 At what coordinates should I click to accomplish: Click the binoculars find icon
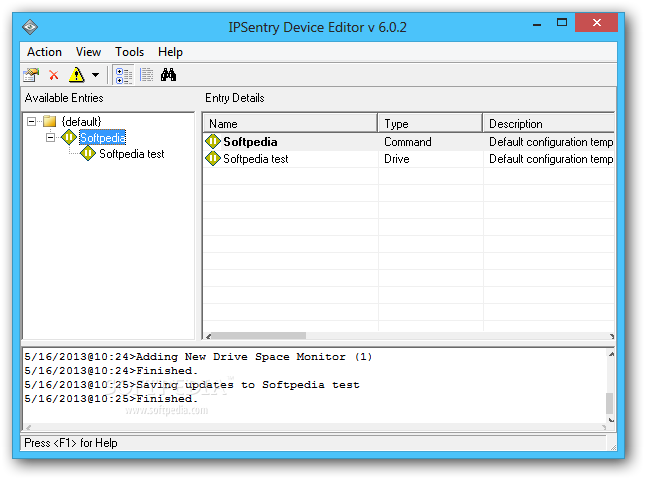(168, 75)
